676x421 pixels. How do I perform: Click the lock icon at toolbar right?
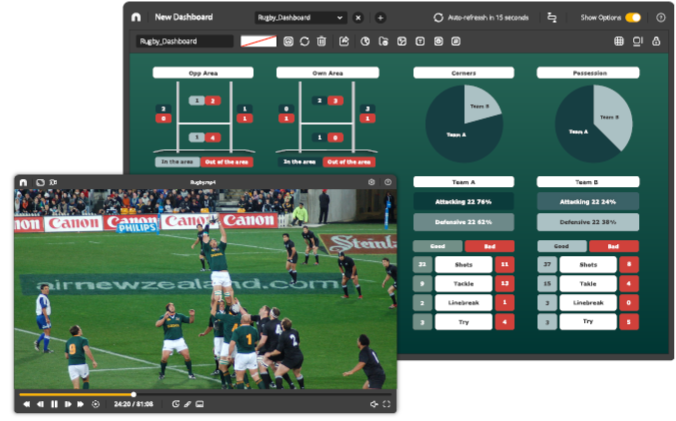tap(656, 42)
